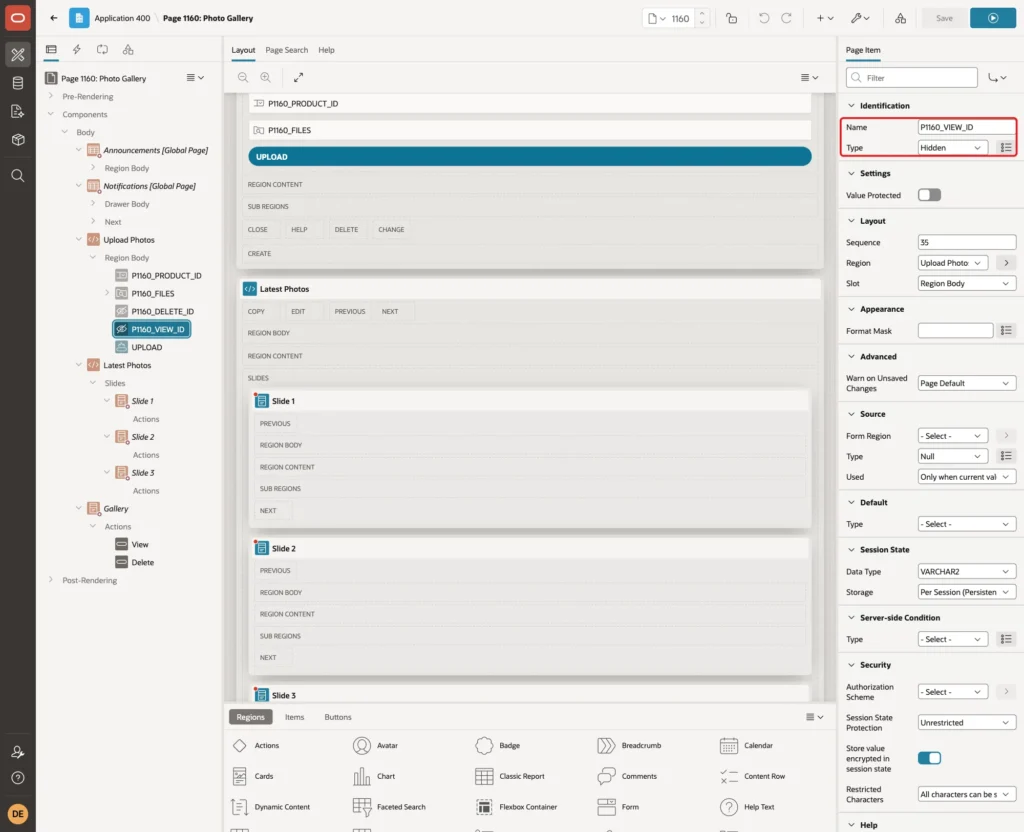Pick the Classic Report region from gallery
The width and height of the screenshot is (1024, 832).
510,776
